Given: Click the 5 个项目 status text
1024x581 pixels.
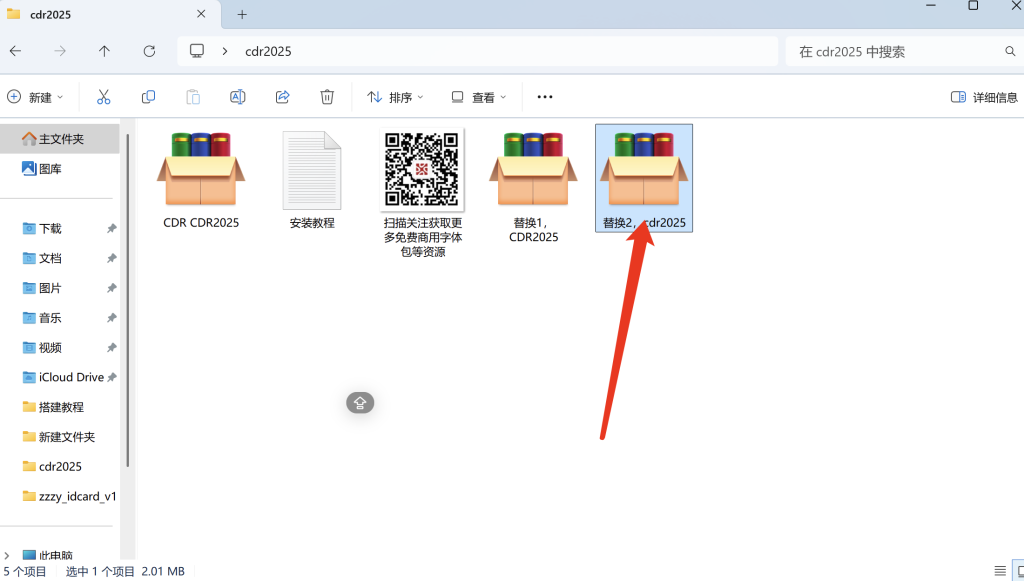Looking at the screenshot, I should [x=25, y=572].
